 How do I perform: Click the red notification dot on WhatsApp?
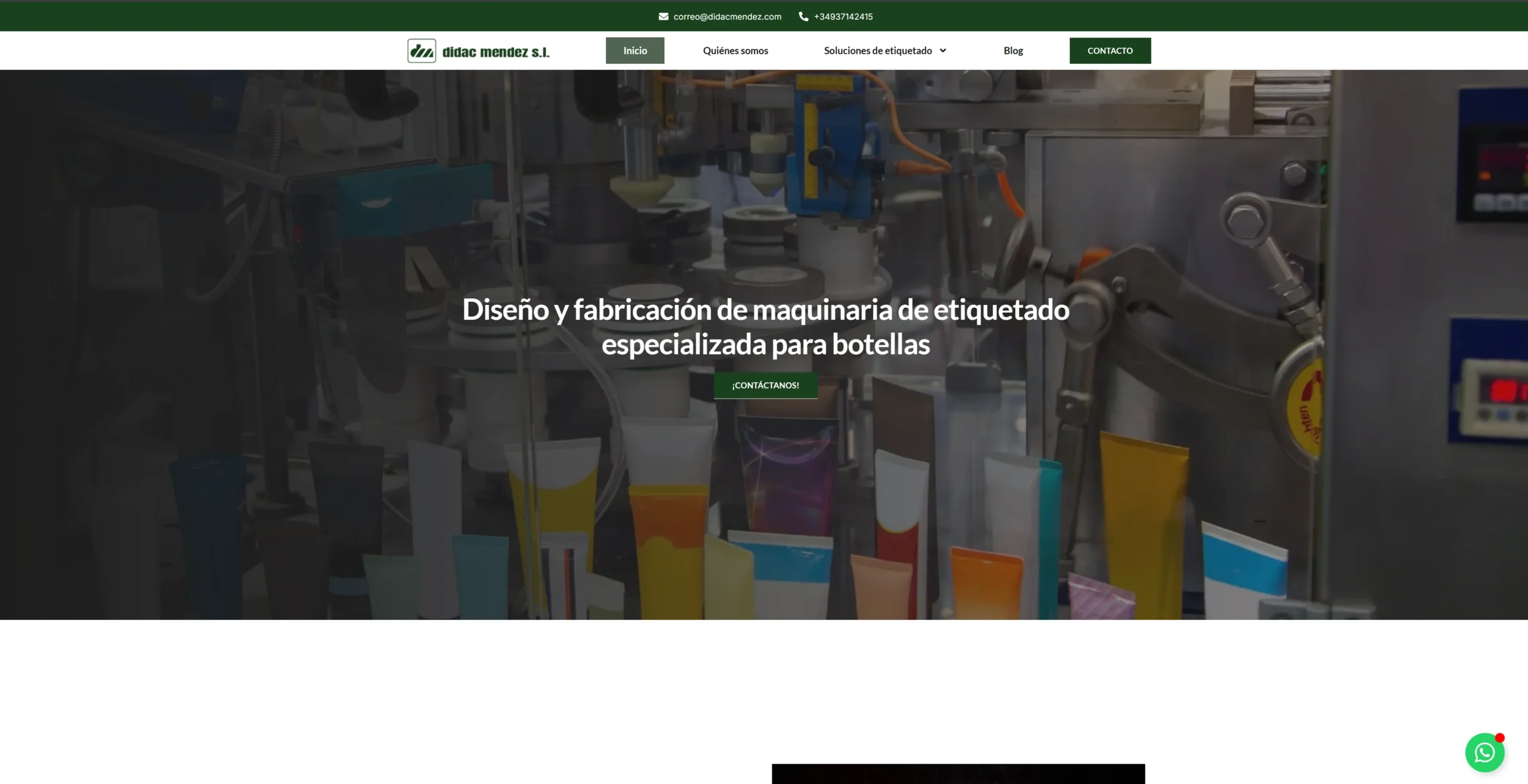click(x=1500, y=738)
